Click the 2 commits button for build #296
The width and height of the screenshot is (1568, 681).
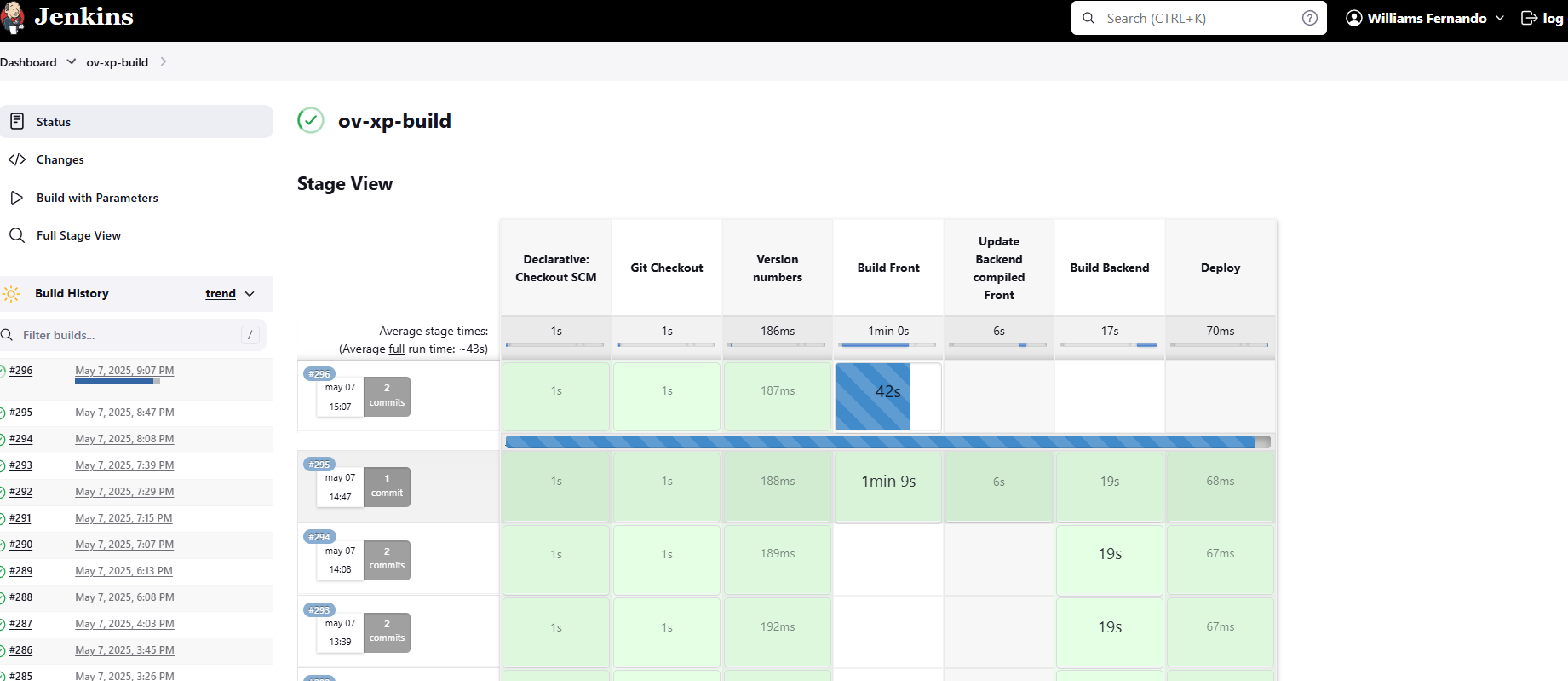click(387, 396)
